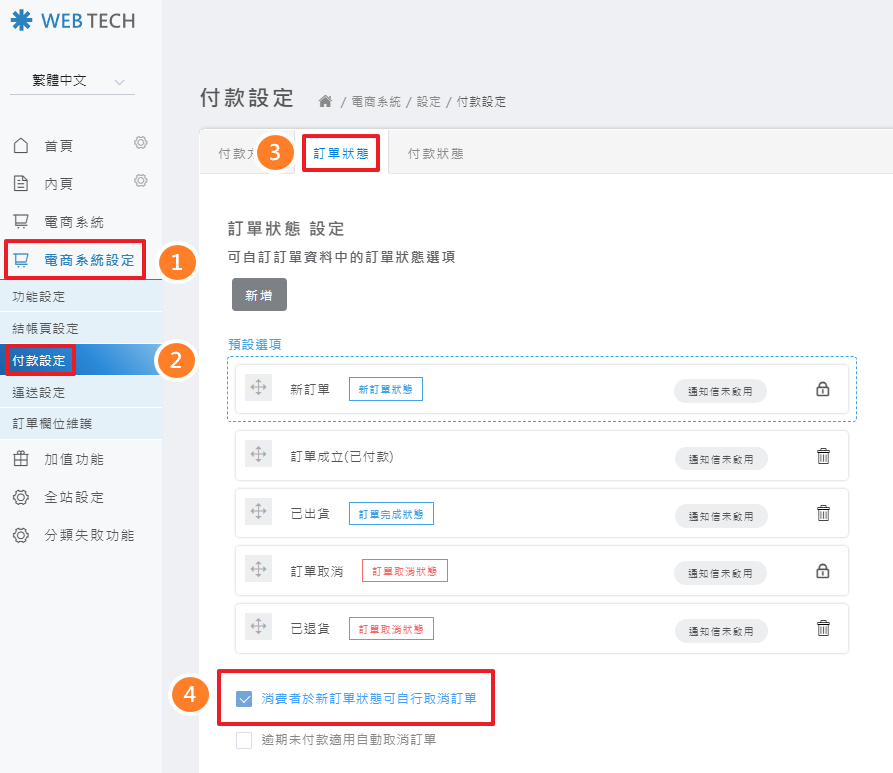Expand the 全站設定 sidebar section
Screen dimensions: 893x773
[x=73, y=497]
